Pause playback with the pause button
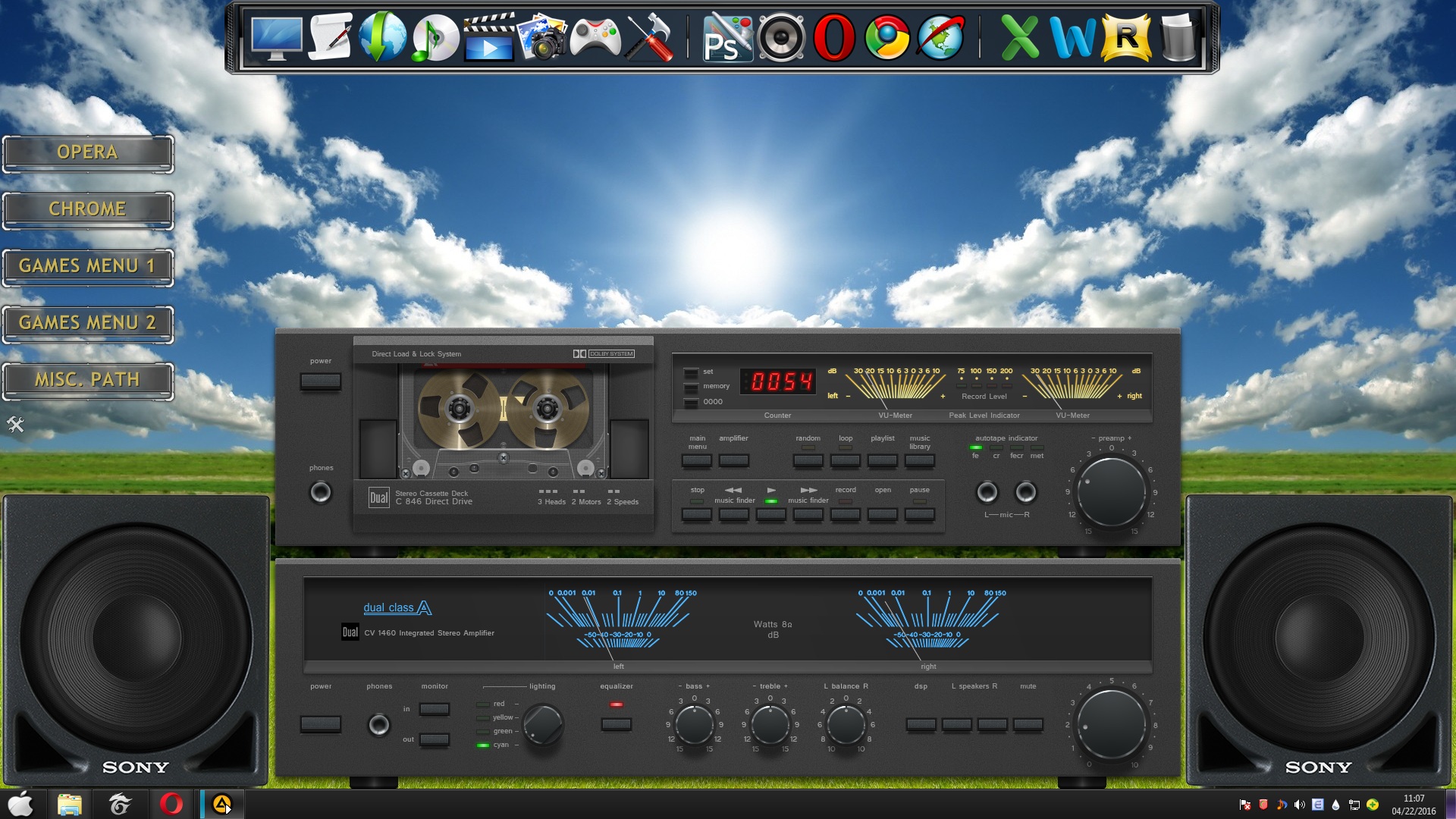The height and width of the screenshot is (819, 1456). pyautogui.click(x=919, y=515)
